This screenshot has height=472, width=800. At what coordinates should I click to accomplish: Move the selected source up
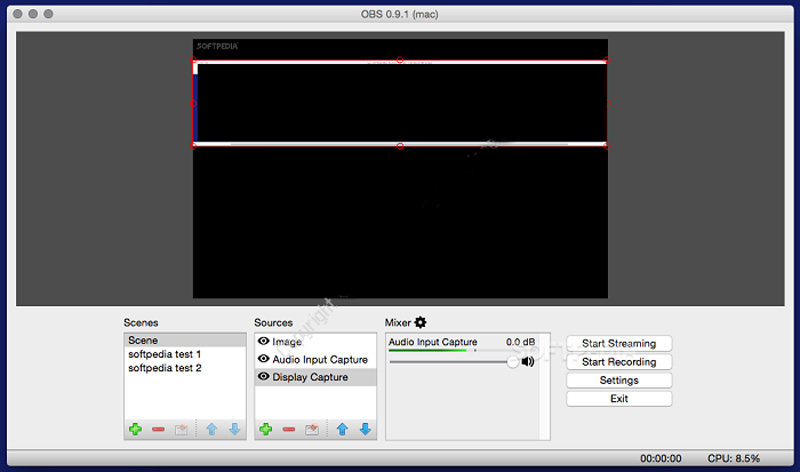pos(342,429)
